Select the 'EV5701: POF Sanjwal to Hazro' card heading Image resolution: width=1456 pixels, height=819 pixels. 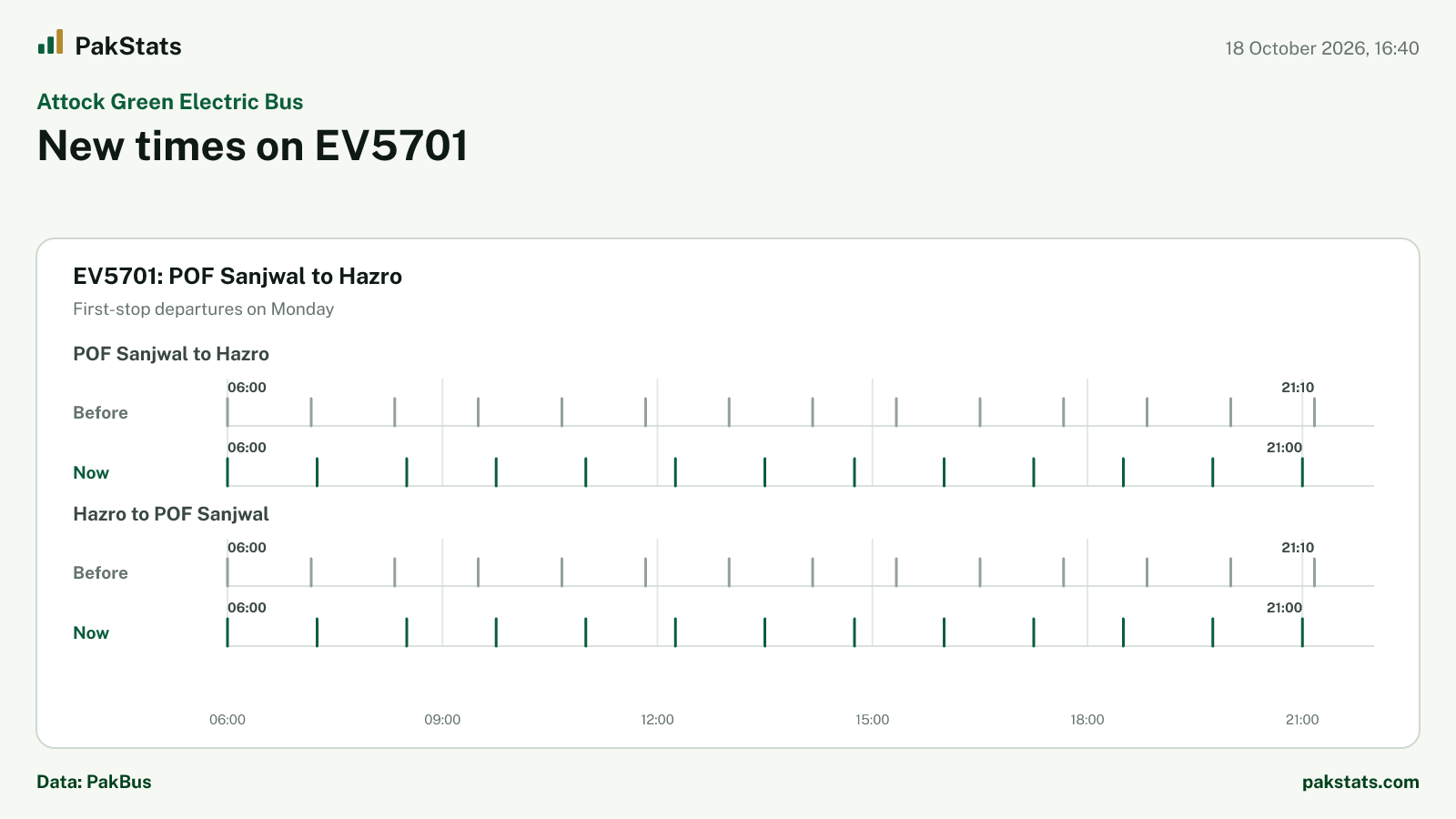click(238, 277)
